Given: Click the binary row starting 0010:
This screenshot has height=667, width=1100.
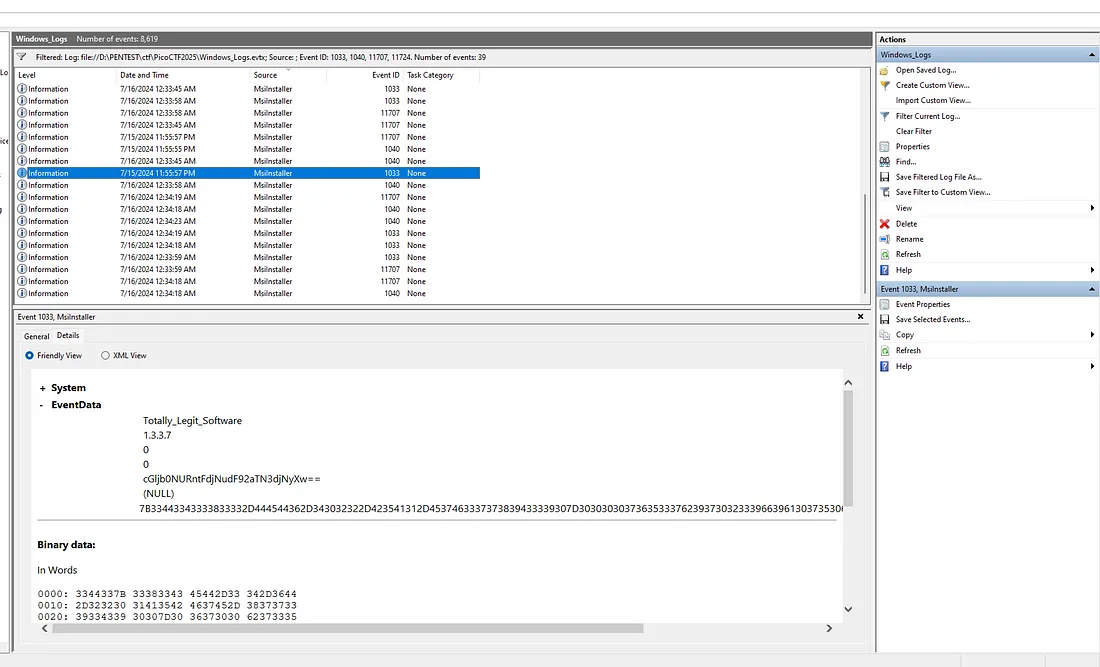Looking at the screenshot, I should point(167,605).
